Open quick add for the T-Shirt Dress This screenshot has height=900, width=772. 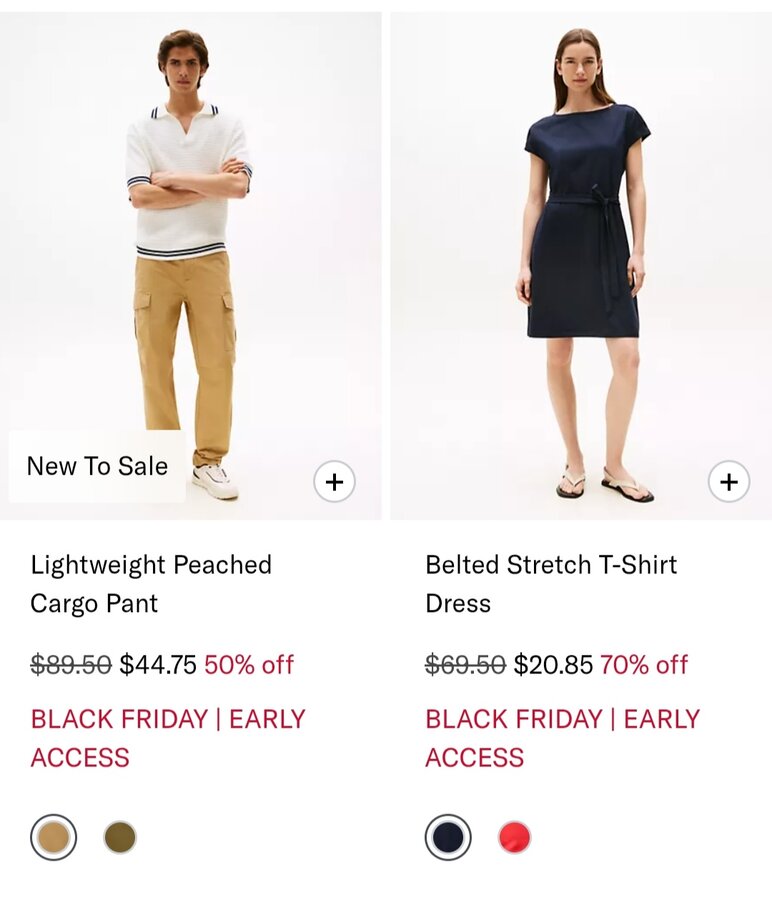coord(728,482)
